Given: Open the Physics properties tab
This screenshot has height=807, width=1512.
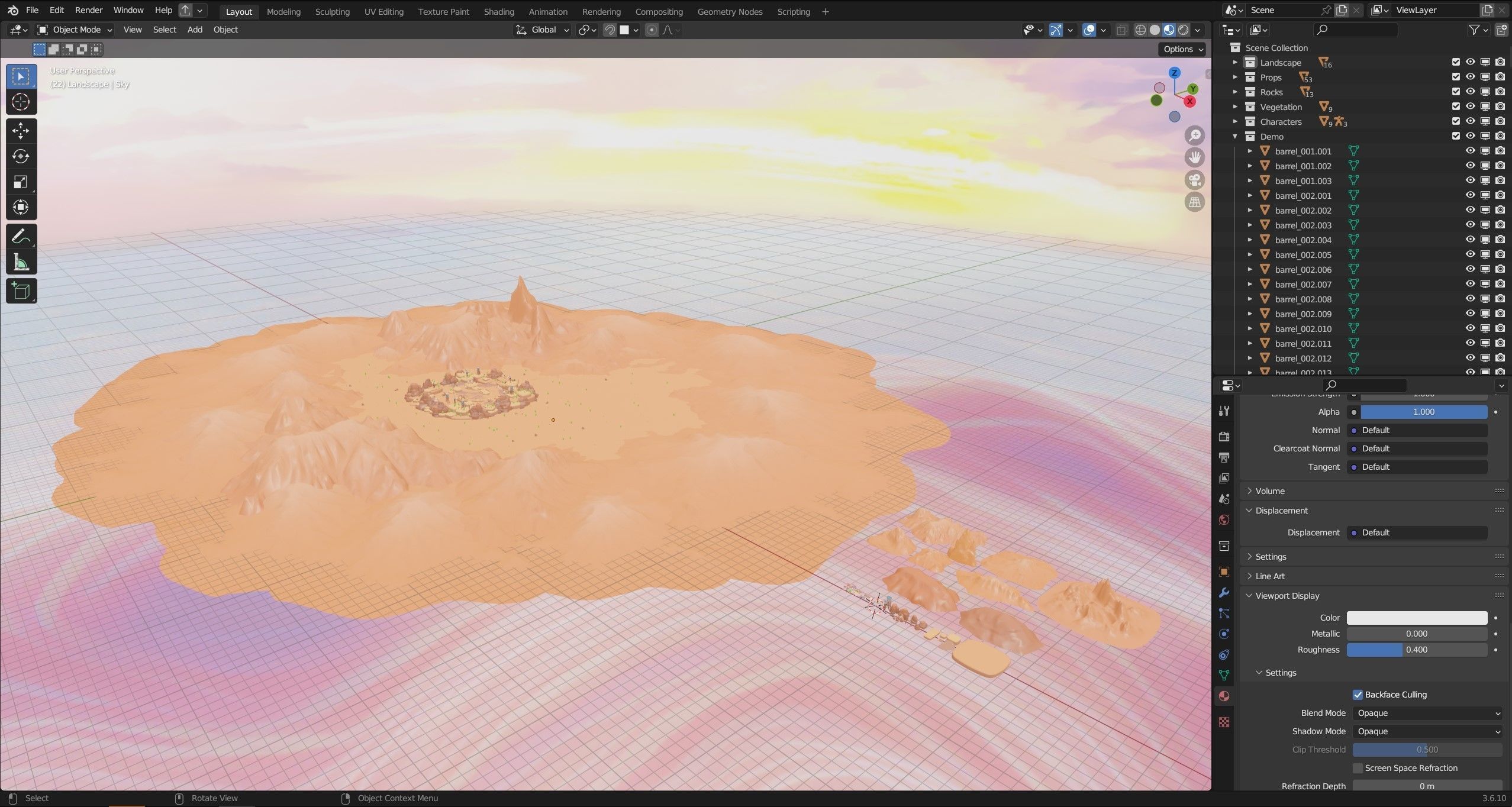Looking at the screenshot, I should (x=1224, y=634).
